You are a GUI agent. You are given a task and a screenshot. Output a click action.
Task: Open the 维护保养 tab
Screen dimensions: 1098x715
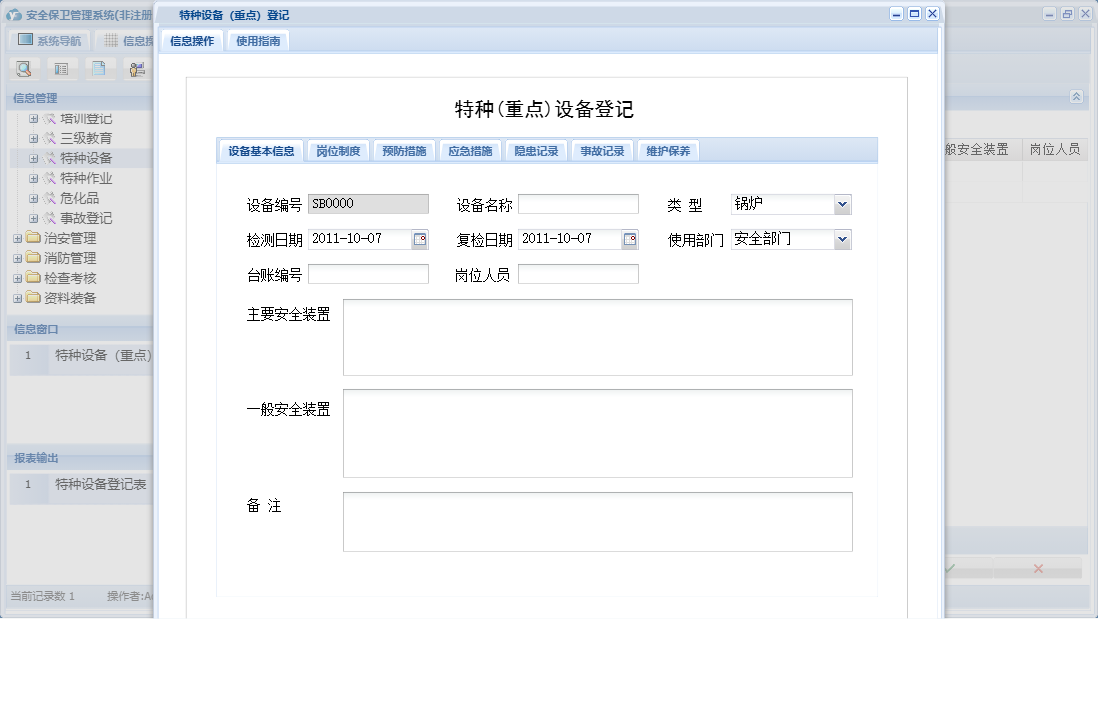click(668, 150)
